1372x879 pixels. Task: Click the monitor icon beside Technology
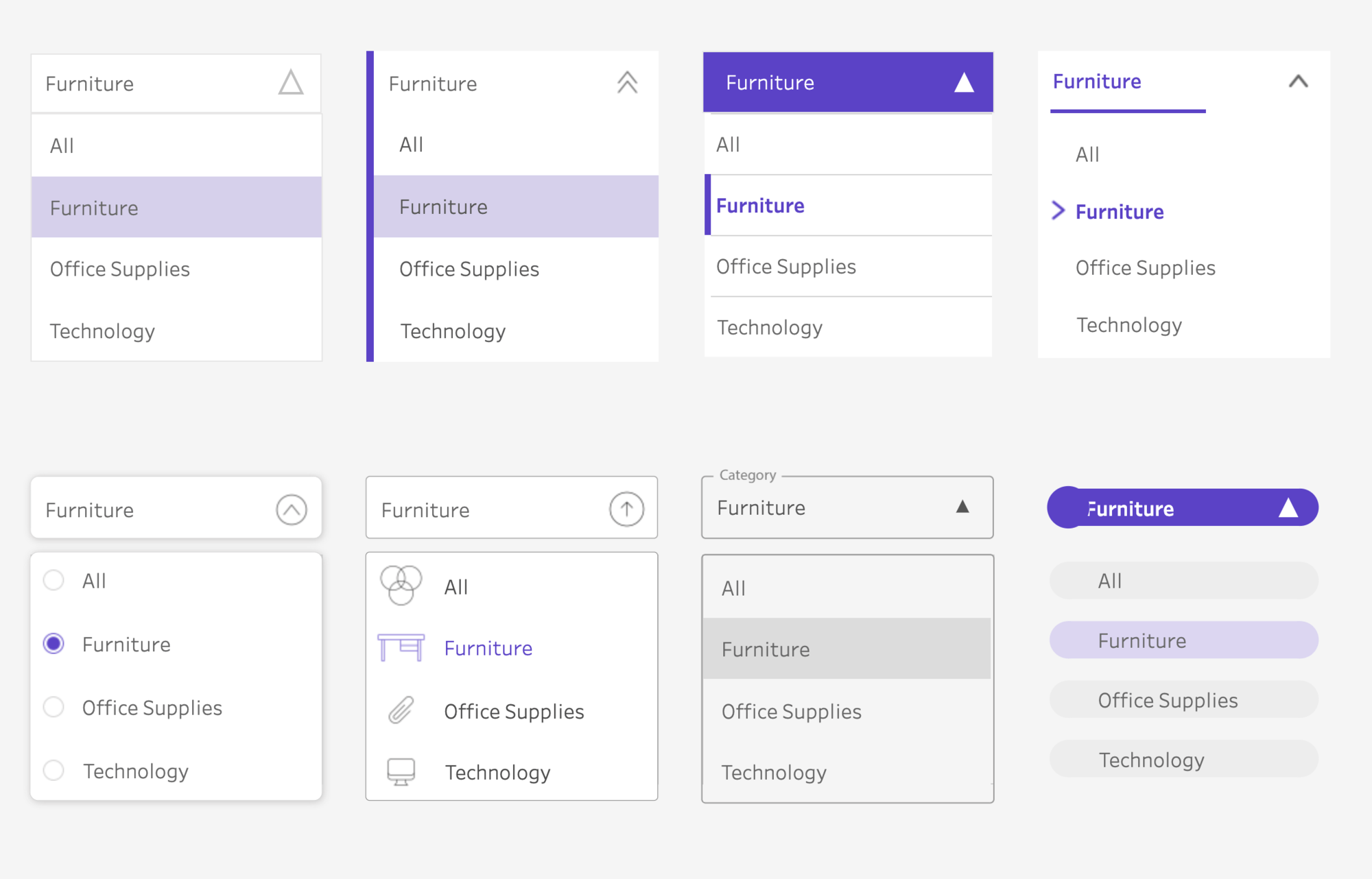tap(401, 772)
